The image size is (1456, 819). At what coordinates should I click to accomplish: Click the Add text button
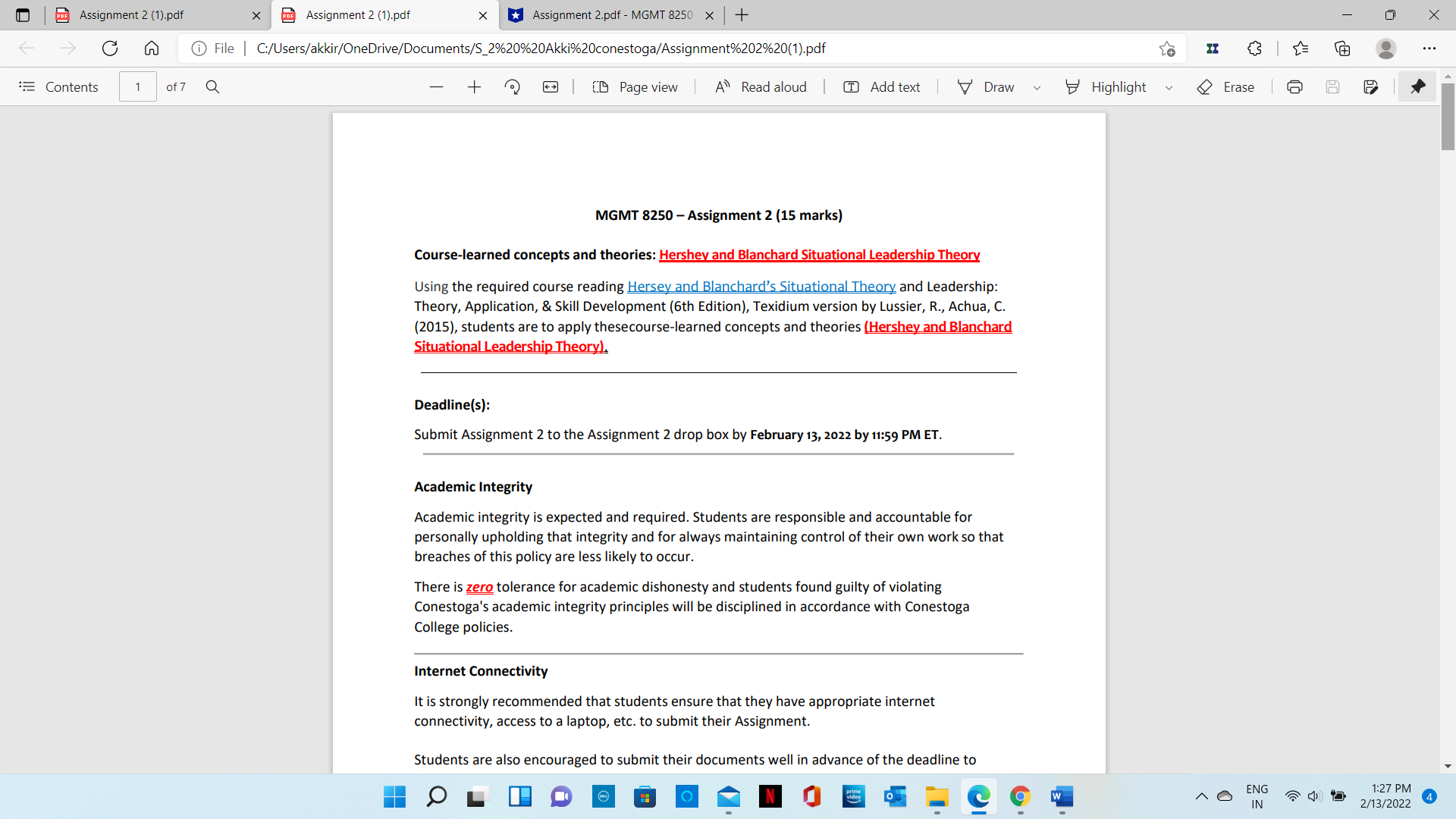(881, 87)
